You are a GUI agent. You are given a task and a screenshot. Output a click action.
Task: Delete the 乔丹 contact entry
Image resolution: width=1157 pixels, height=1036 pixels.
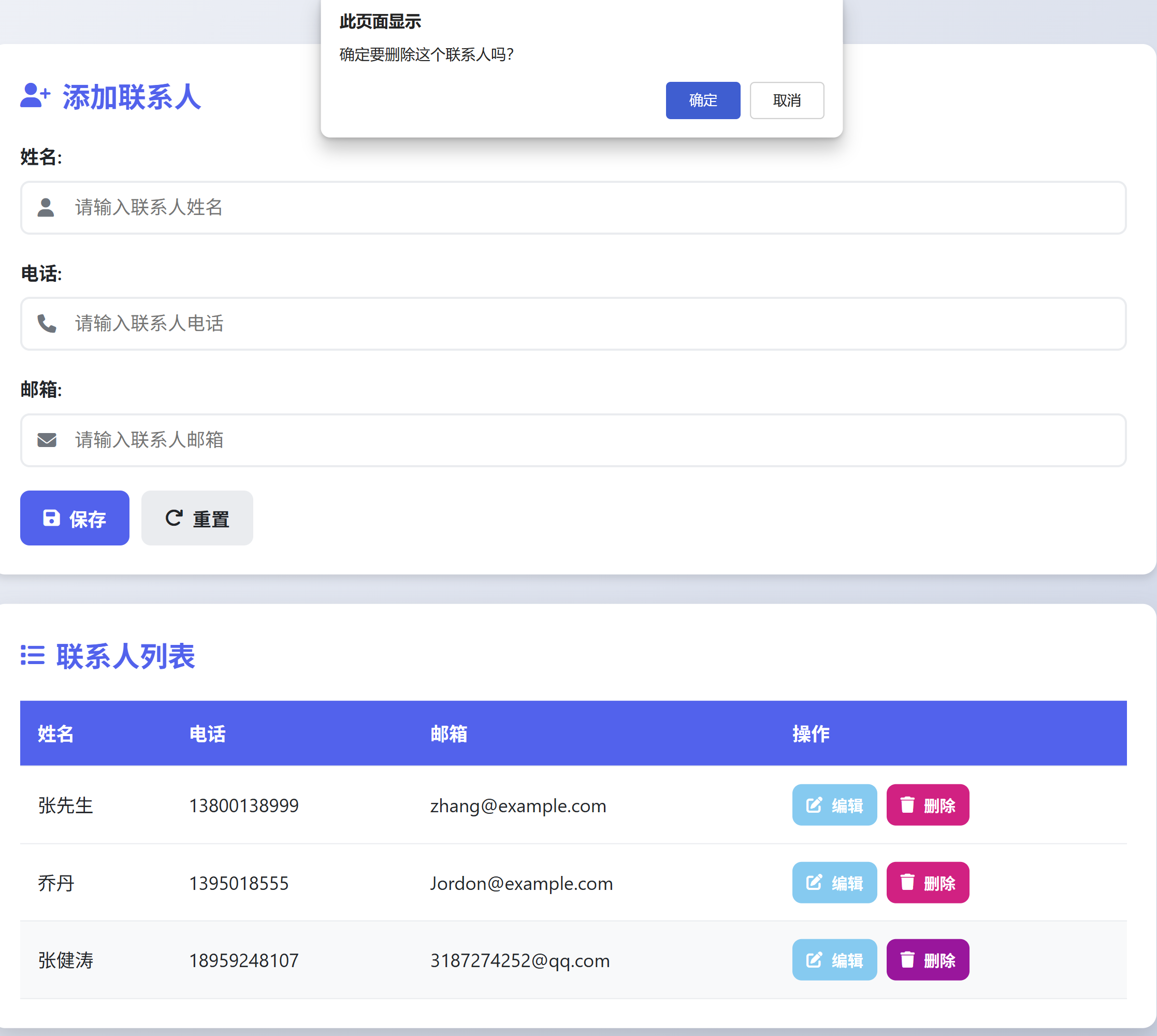pos(927,882)
